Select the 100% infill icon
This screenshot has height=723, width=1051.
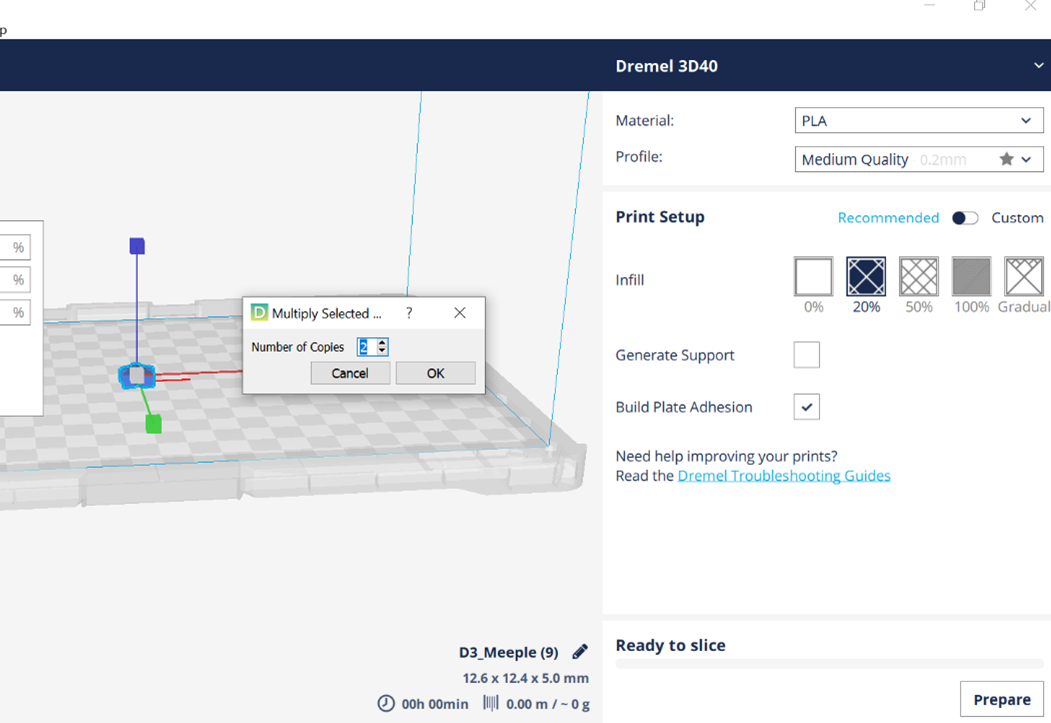971,276
